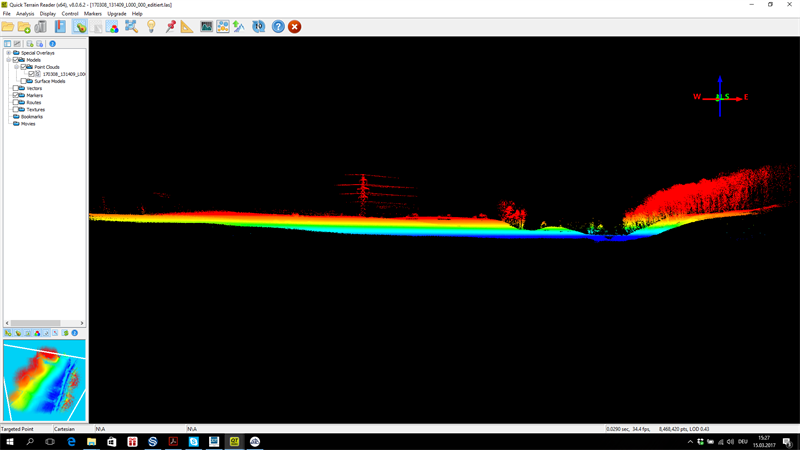Click the blue question mark help icon
Image resolution: width=800 pixels, height=450 pixels.
(278, 27)
